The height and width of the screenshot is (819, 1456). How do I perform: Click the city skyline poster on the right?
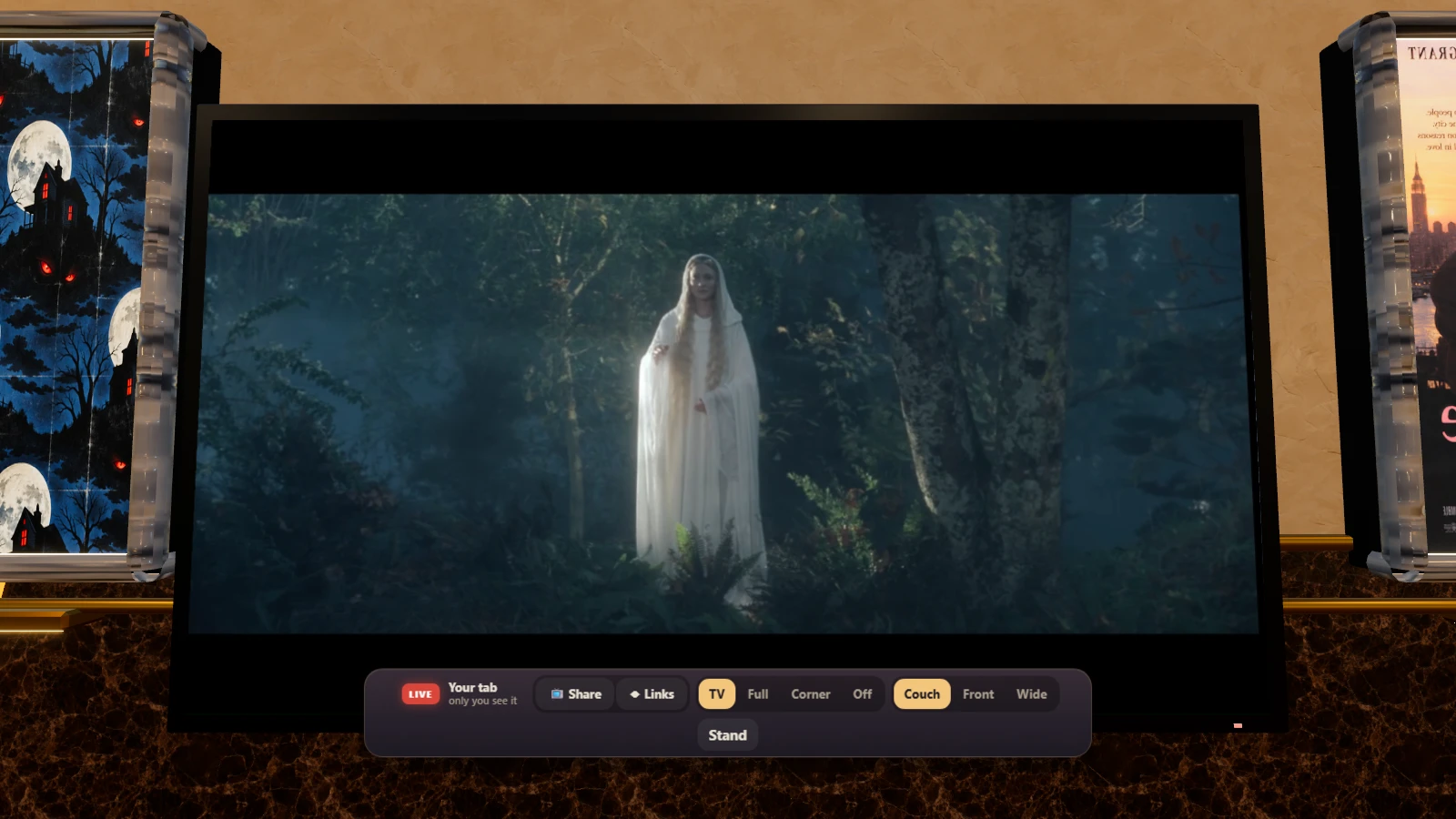pos(1429,296)
